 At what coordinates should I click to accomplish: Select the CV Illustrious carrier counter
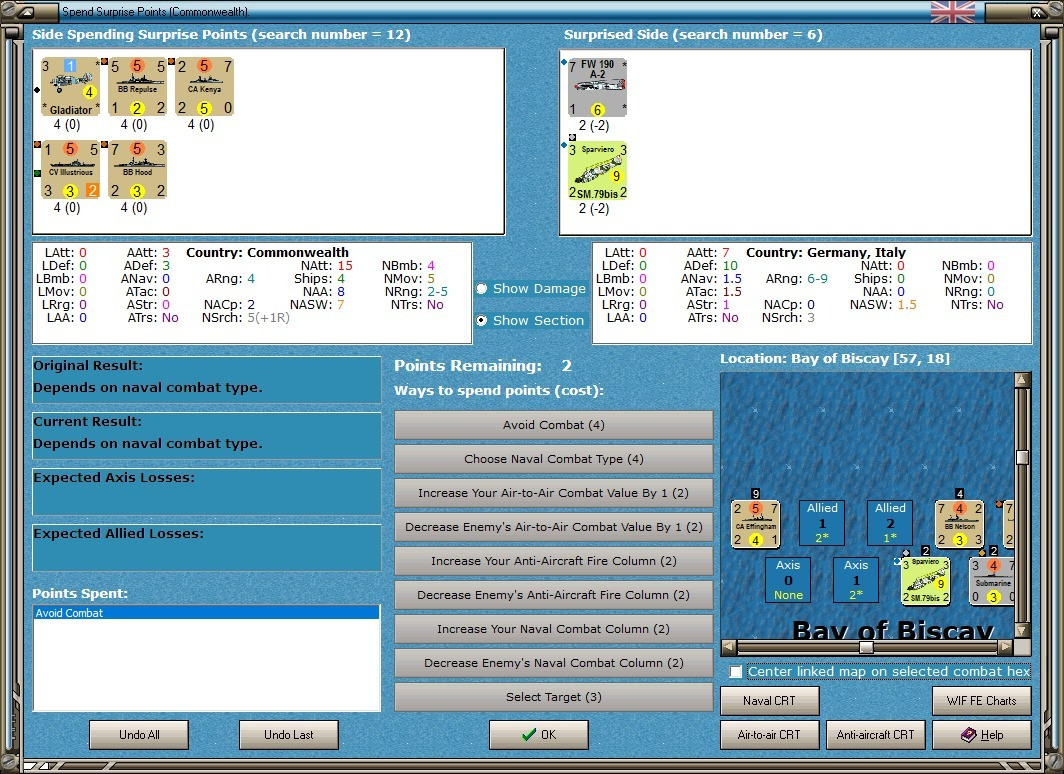pyautogui.click(x=71, y=170)
